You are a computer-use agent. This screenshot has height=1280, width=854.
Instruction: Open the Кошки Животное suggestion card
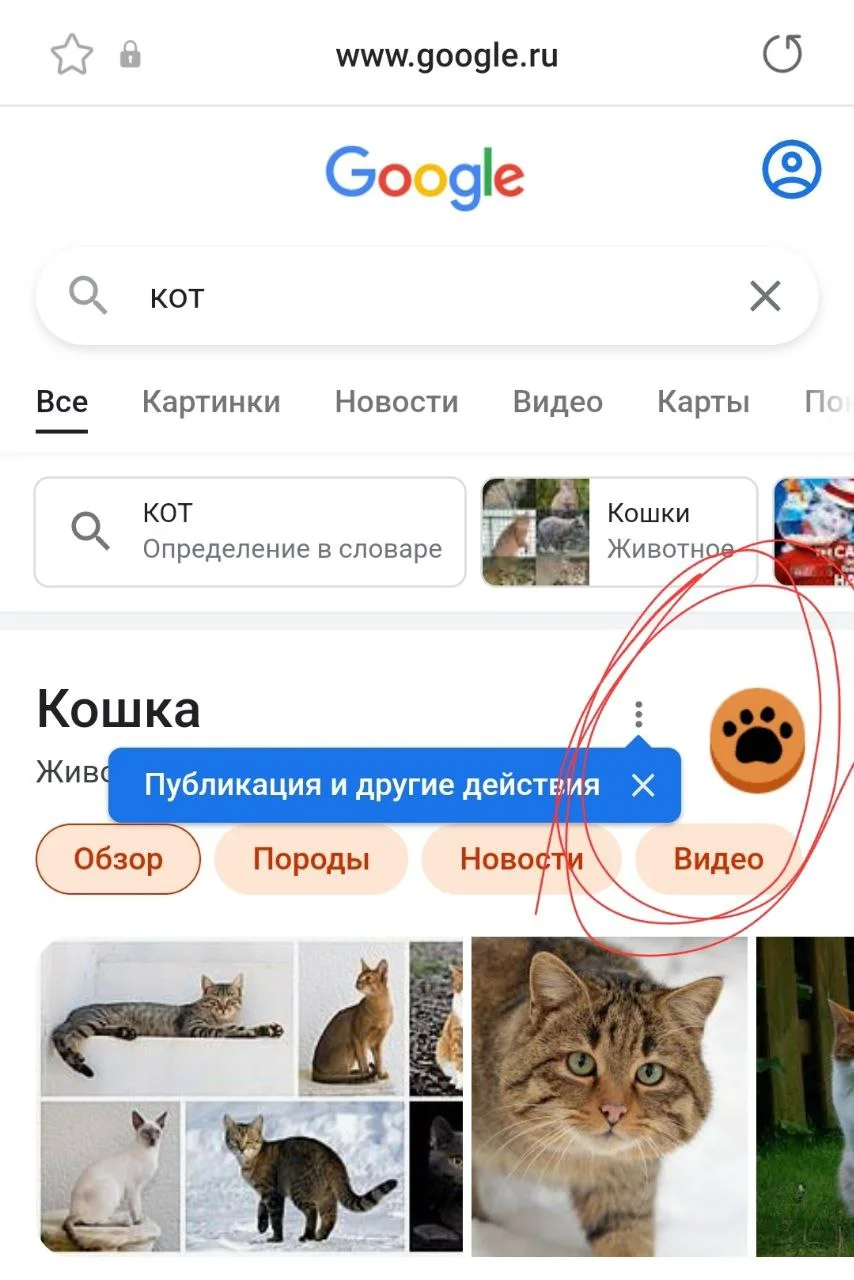[619, 531]
